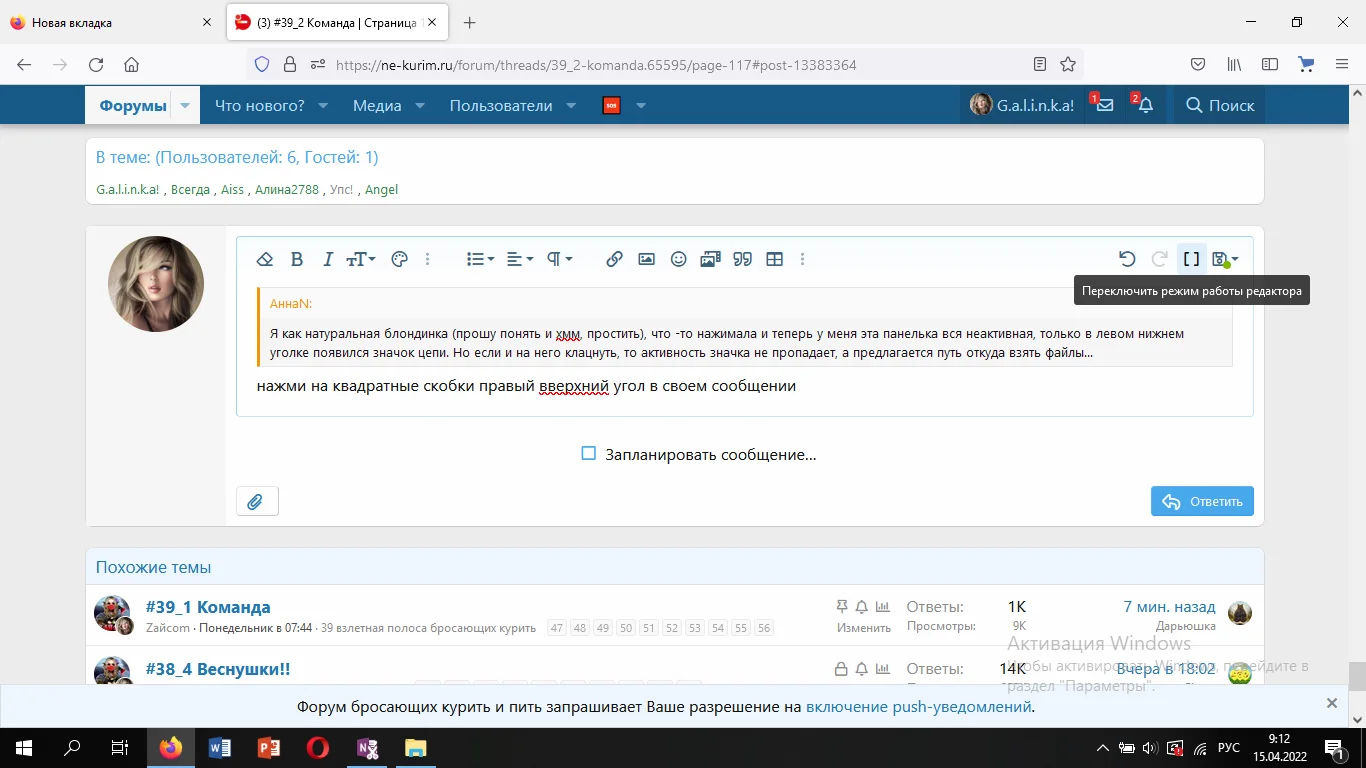Show more text formatting options
Viewport: 1366px width, 768px height.
click(x=427, y=259)
